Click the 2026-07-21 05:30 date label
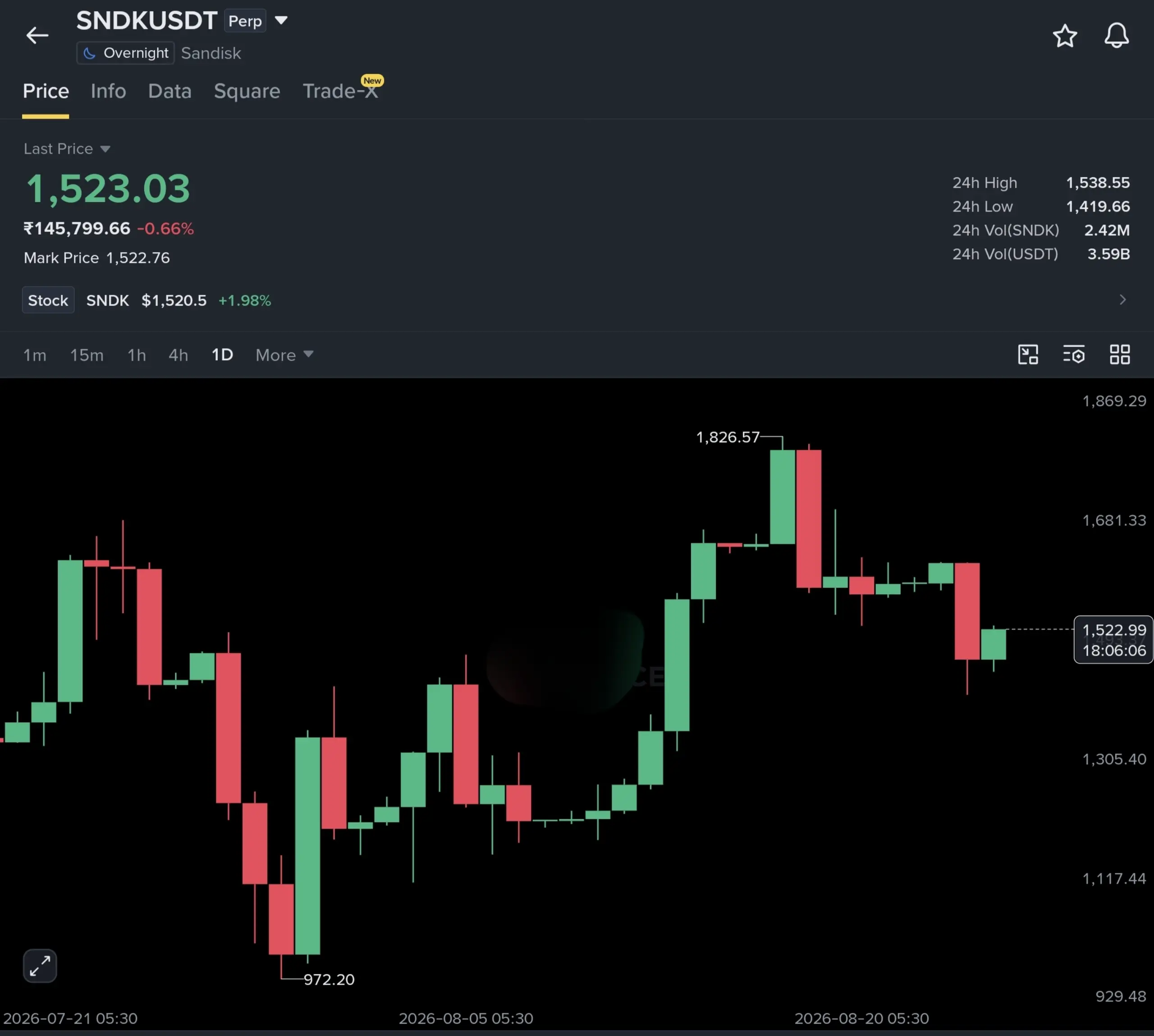This screenshot has height=1036, width=1154. (70, 1018)
